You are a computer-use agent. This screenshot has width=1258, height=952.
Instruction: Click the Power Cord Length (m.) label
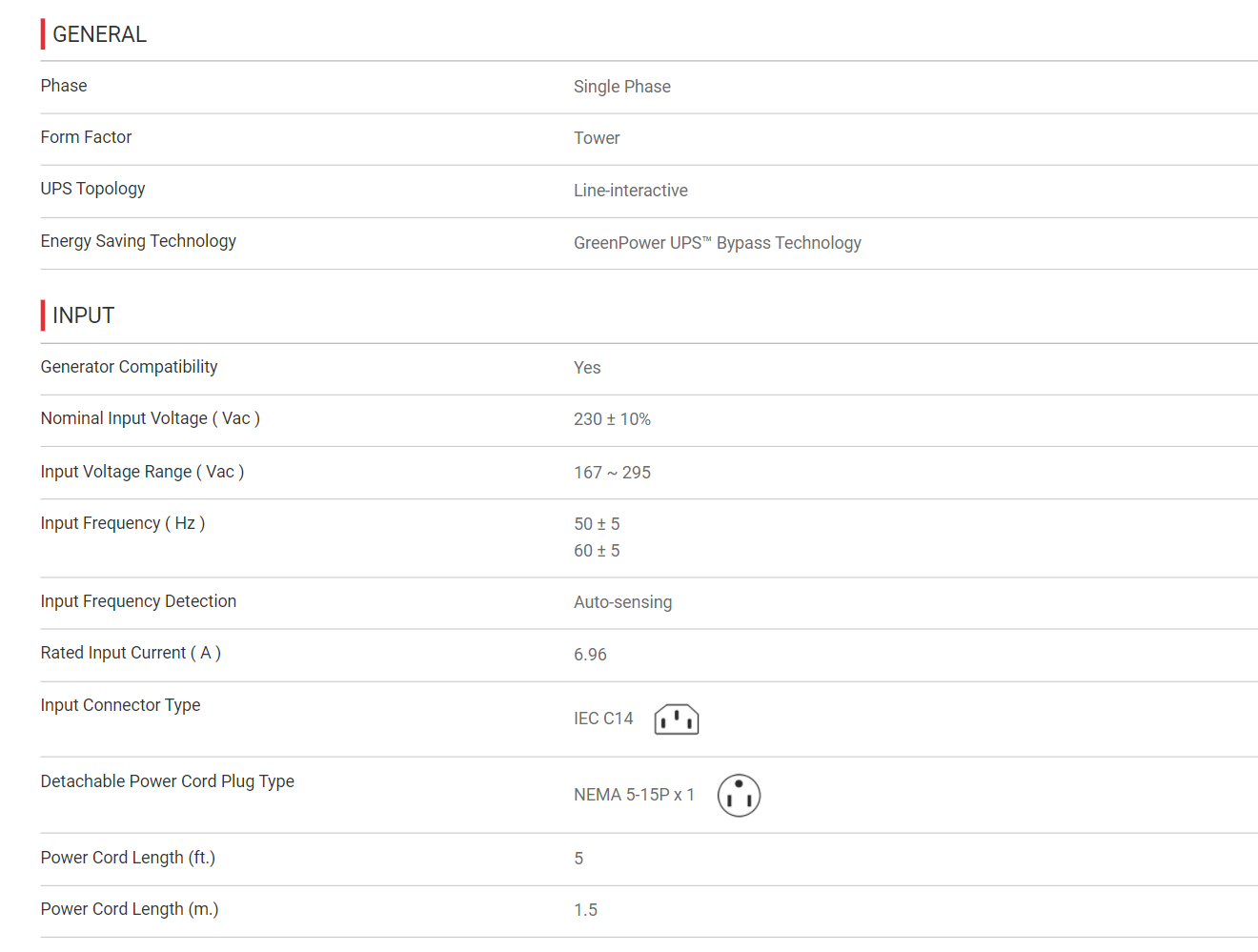[x=130, y=909]
